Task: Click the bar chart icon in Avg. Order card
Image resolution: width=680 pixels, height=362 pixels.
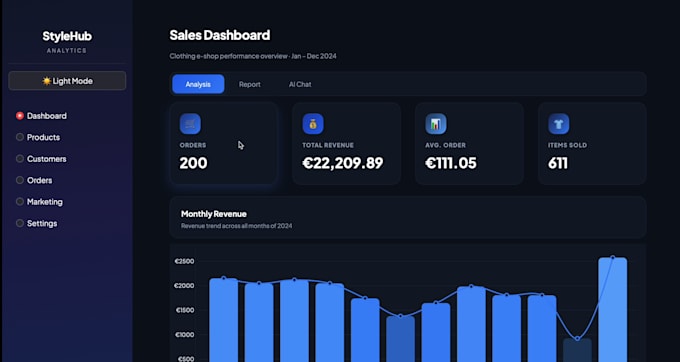Action: [436, 124]
